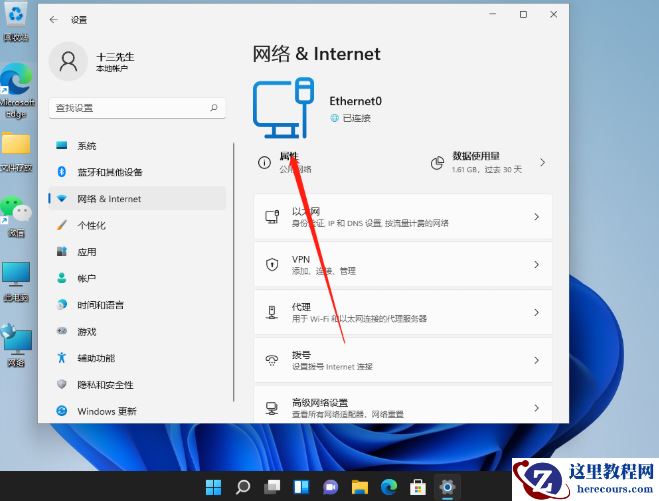Open 应用 settings category

(137, 252)
